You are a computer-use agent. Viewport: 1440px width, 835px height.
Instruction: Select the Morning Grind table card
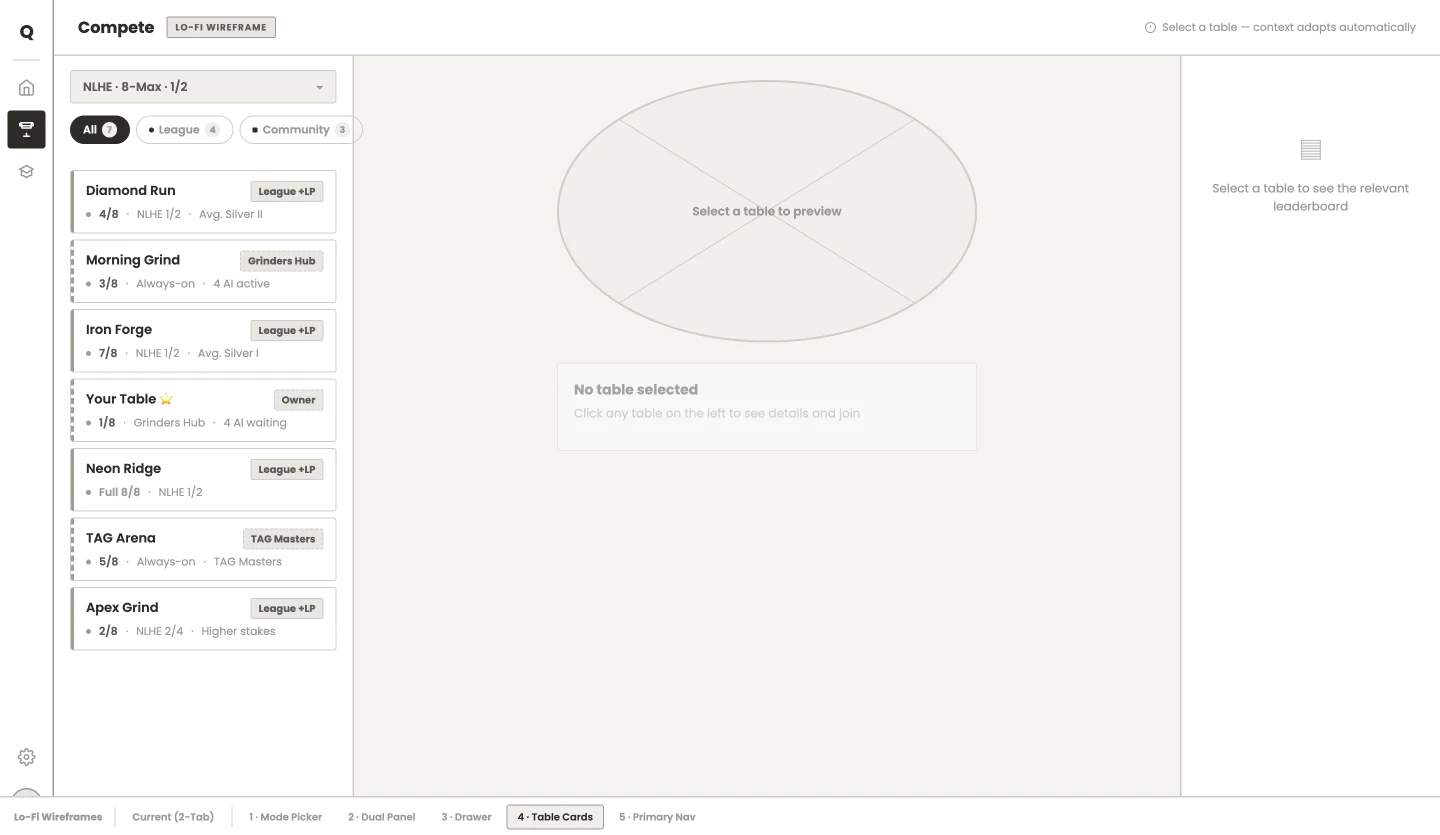(x=203, y=271)
